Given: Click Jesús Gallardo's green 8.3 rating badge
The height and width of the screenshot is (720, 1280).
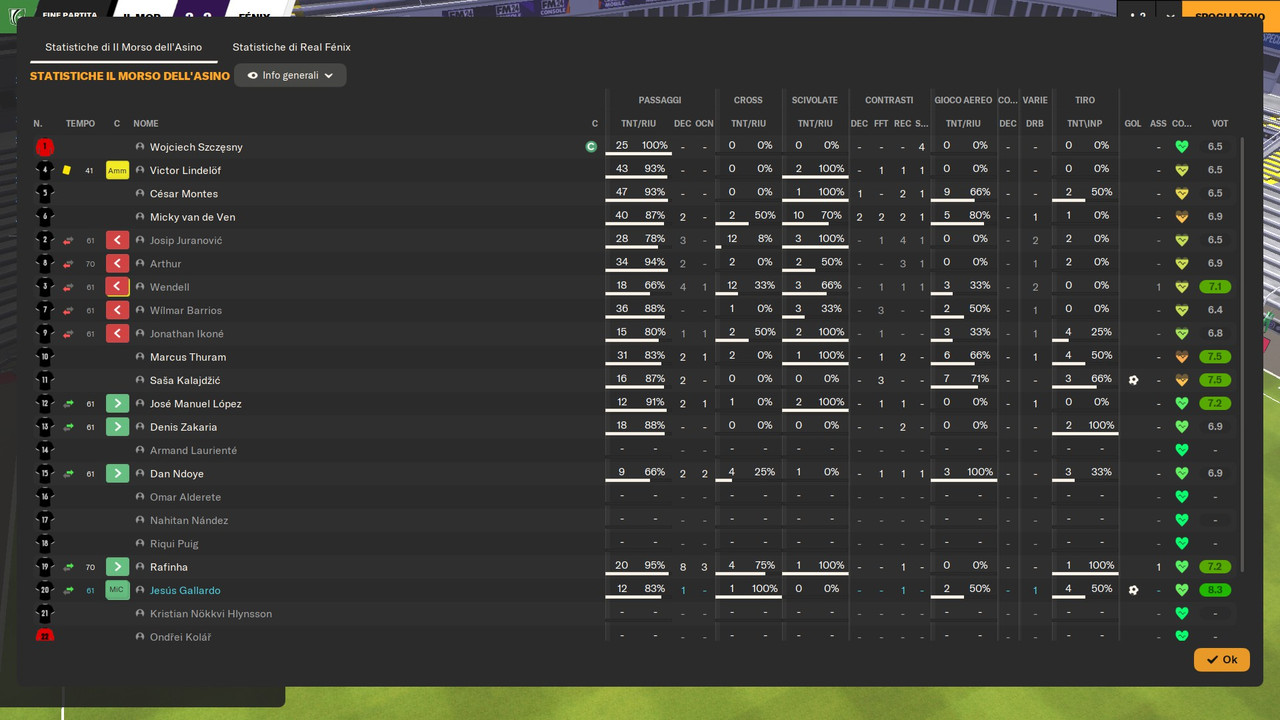Looking at the screenshot, I should (x=1215, y=590).
